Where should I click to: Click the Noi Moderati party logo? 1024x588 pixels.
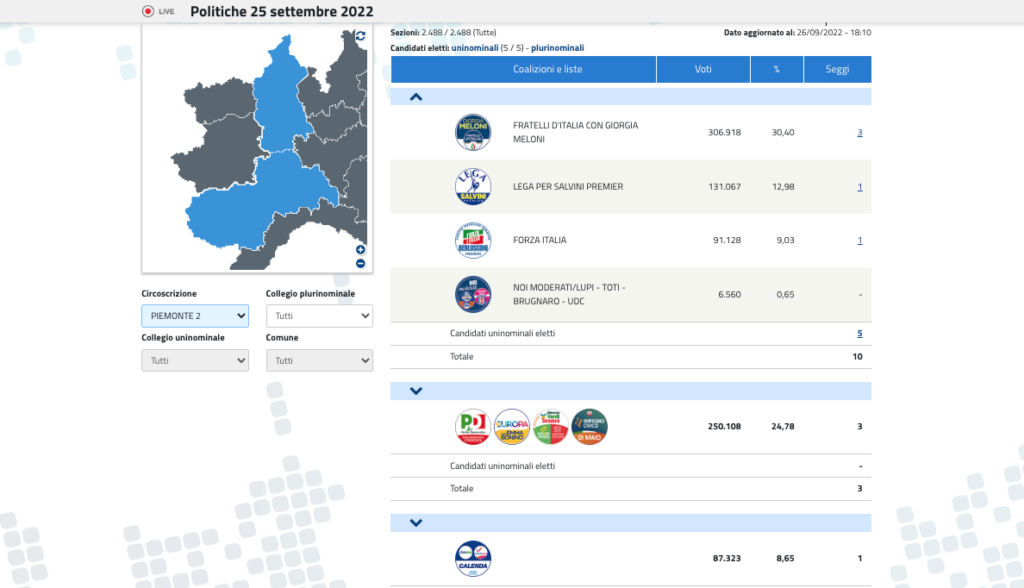pos(473,294)
